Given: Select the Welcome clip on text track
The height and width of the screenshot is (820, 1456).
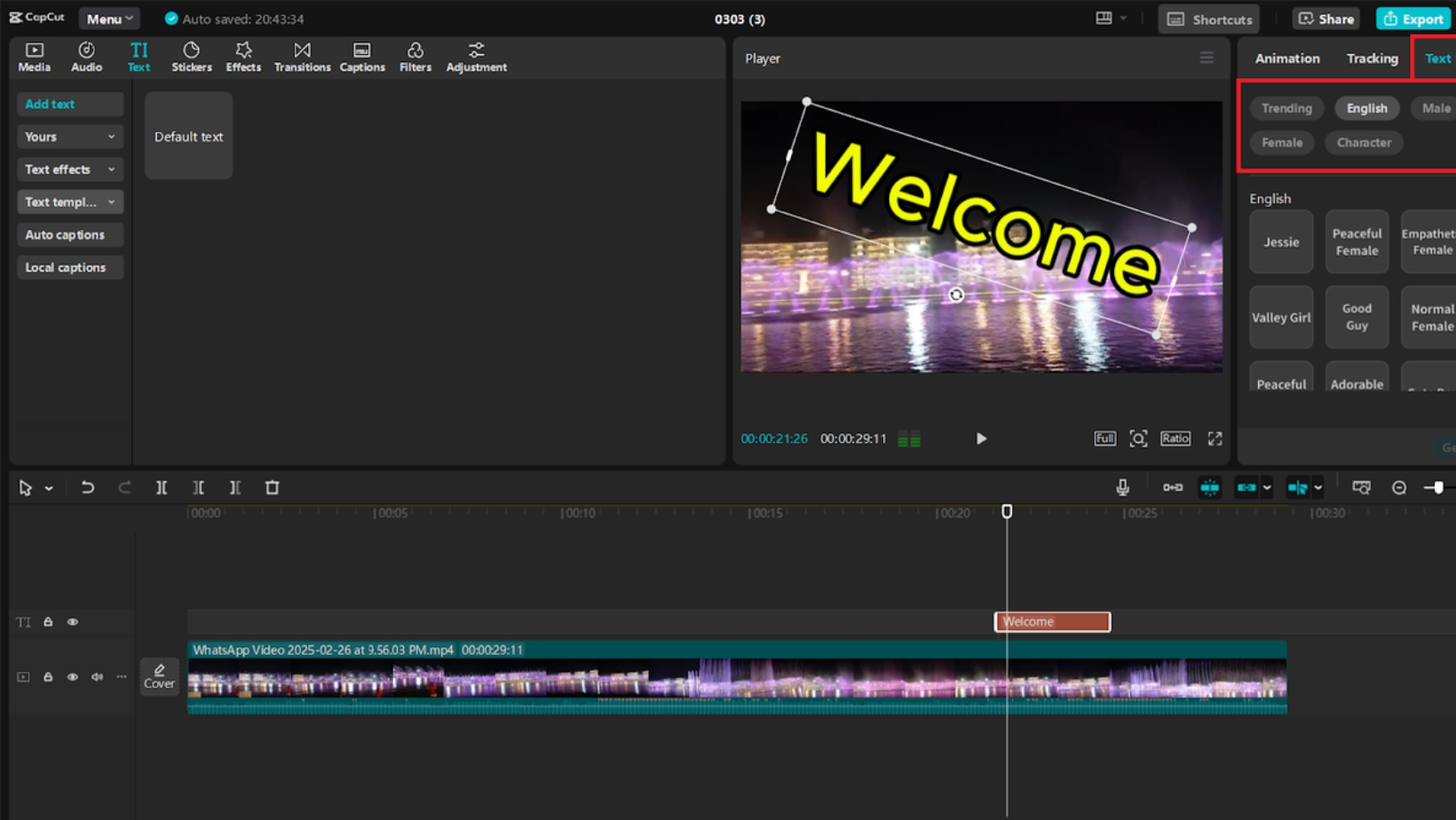Looking at the screenshot, I should [x=1052, y=622].
